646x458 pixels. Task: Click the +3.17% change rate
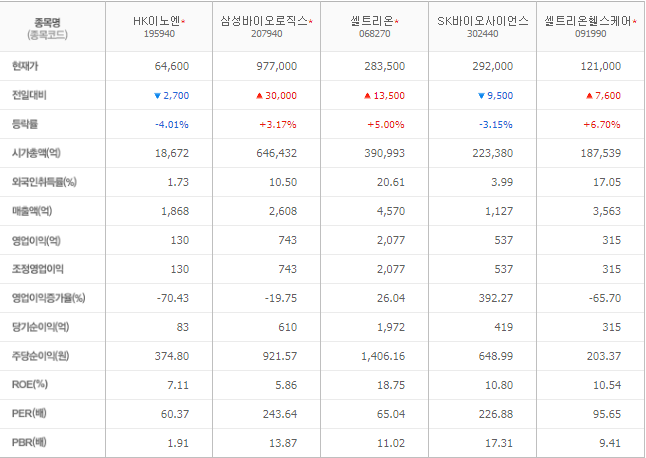point(278,124)
